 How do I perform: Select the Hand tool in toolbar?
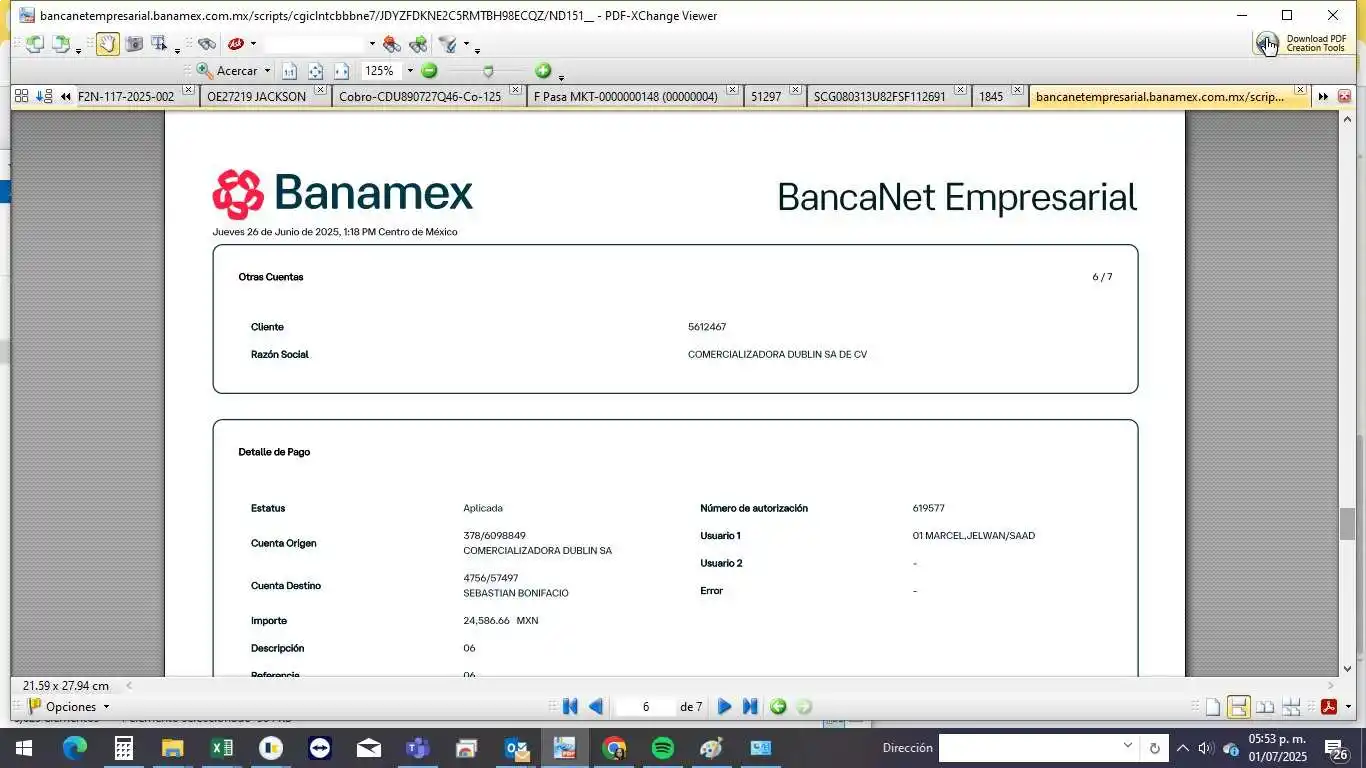[107, 44]
